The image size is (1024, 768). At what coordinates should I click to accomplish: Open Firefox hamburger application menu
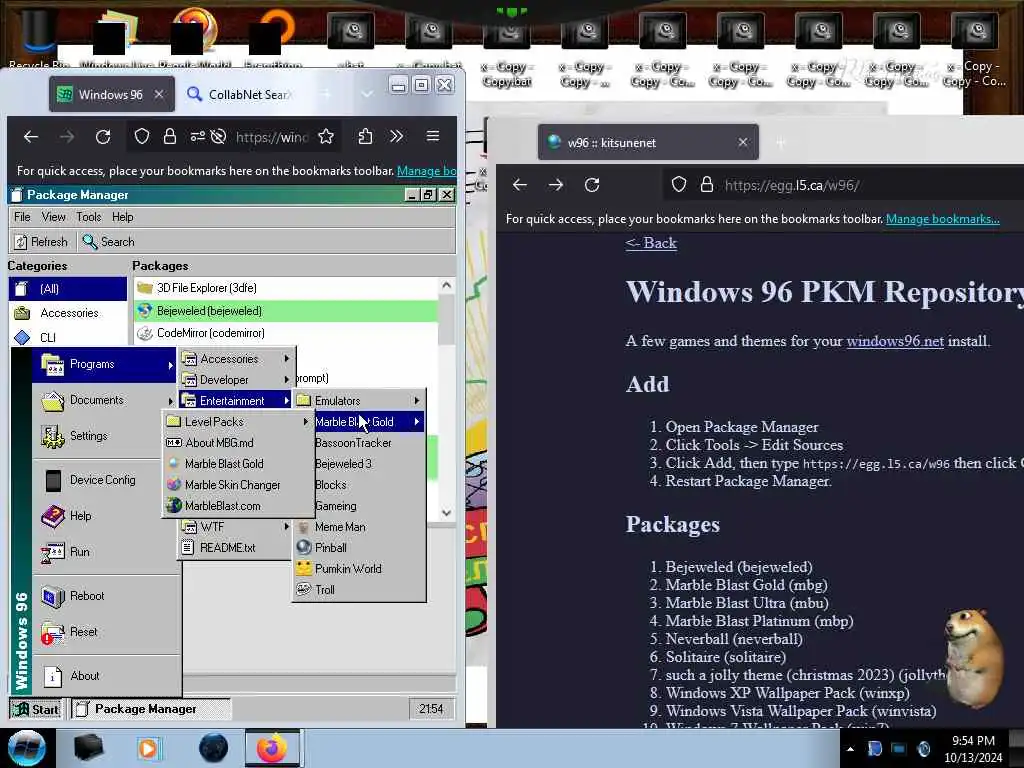432,136
